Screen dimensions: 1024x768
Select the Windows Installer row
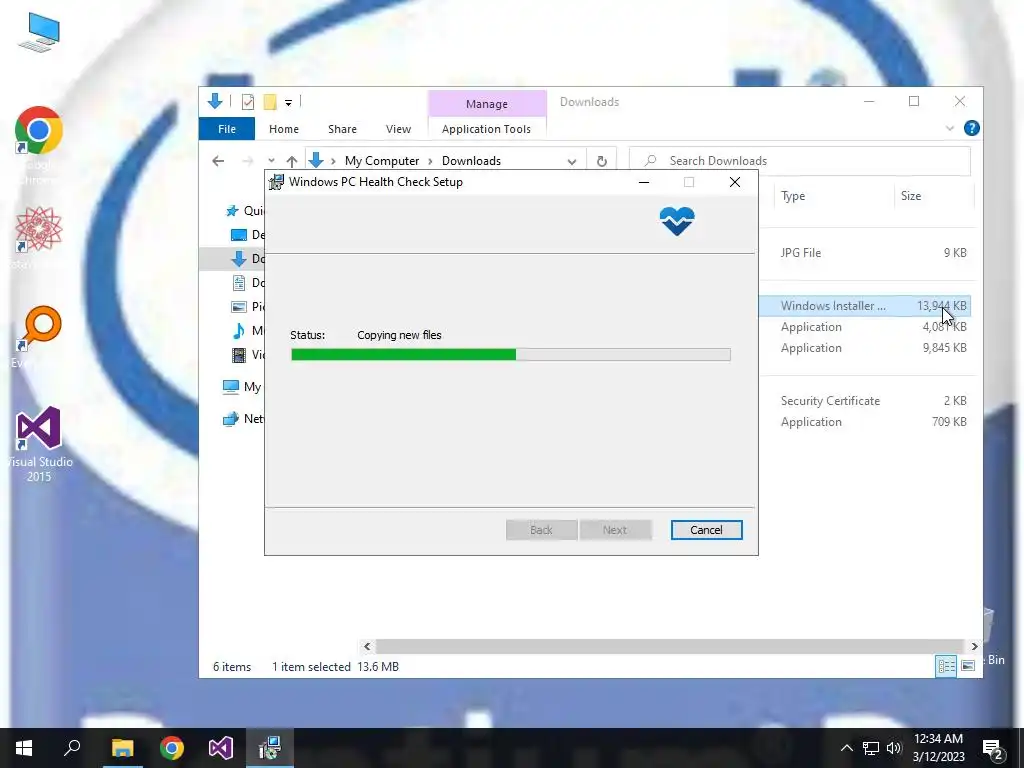(865, 306)
